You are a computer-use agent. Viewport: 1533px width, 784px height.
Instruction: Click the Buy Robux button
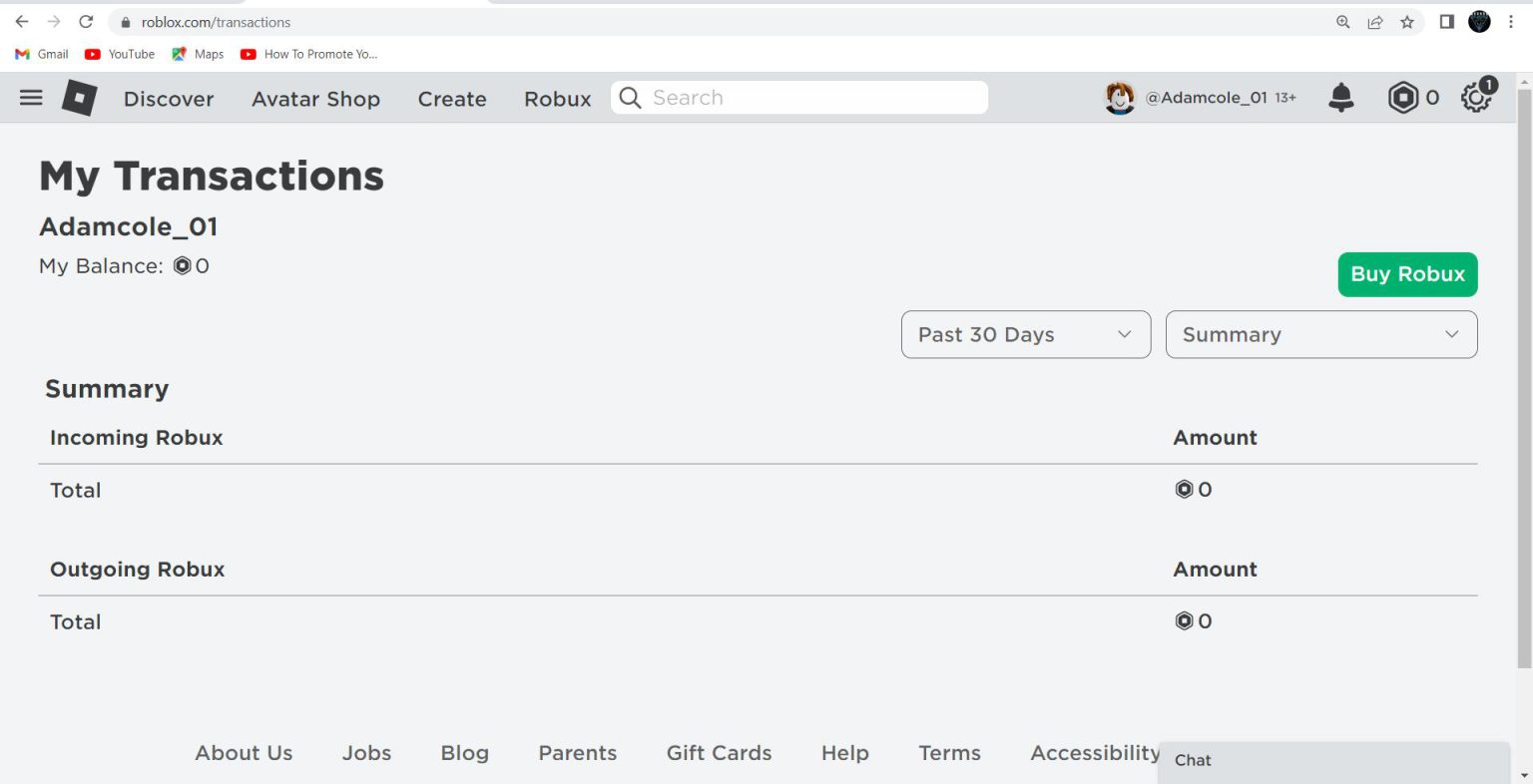point(1407,274)
